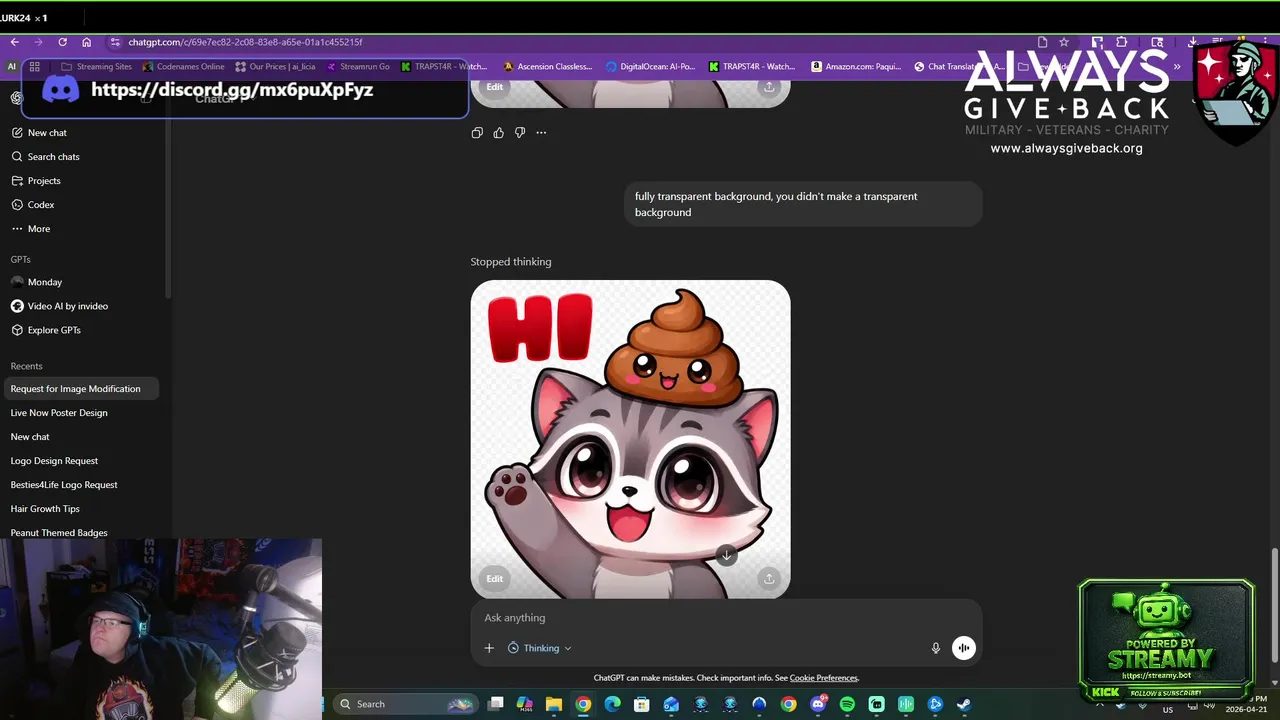
Task: Open Codenames Online bookmark
Action: pyautogui.click(x=184, y=67)
